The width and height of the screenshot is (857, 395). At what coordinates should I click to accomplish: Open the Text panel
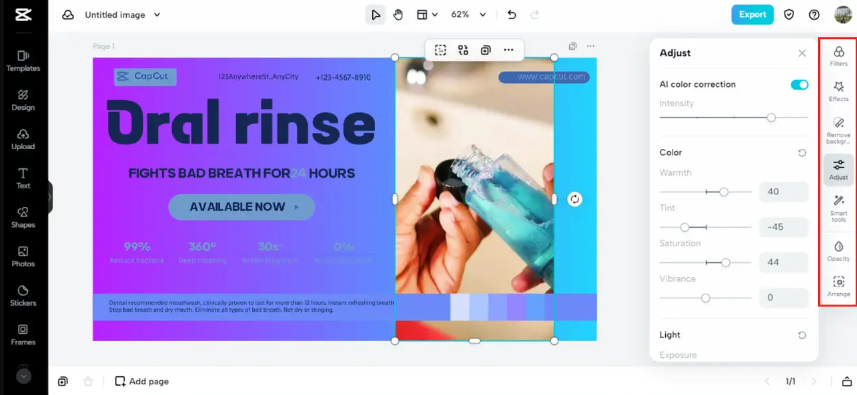pyautogui.click(x=23, y=178)
